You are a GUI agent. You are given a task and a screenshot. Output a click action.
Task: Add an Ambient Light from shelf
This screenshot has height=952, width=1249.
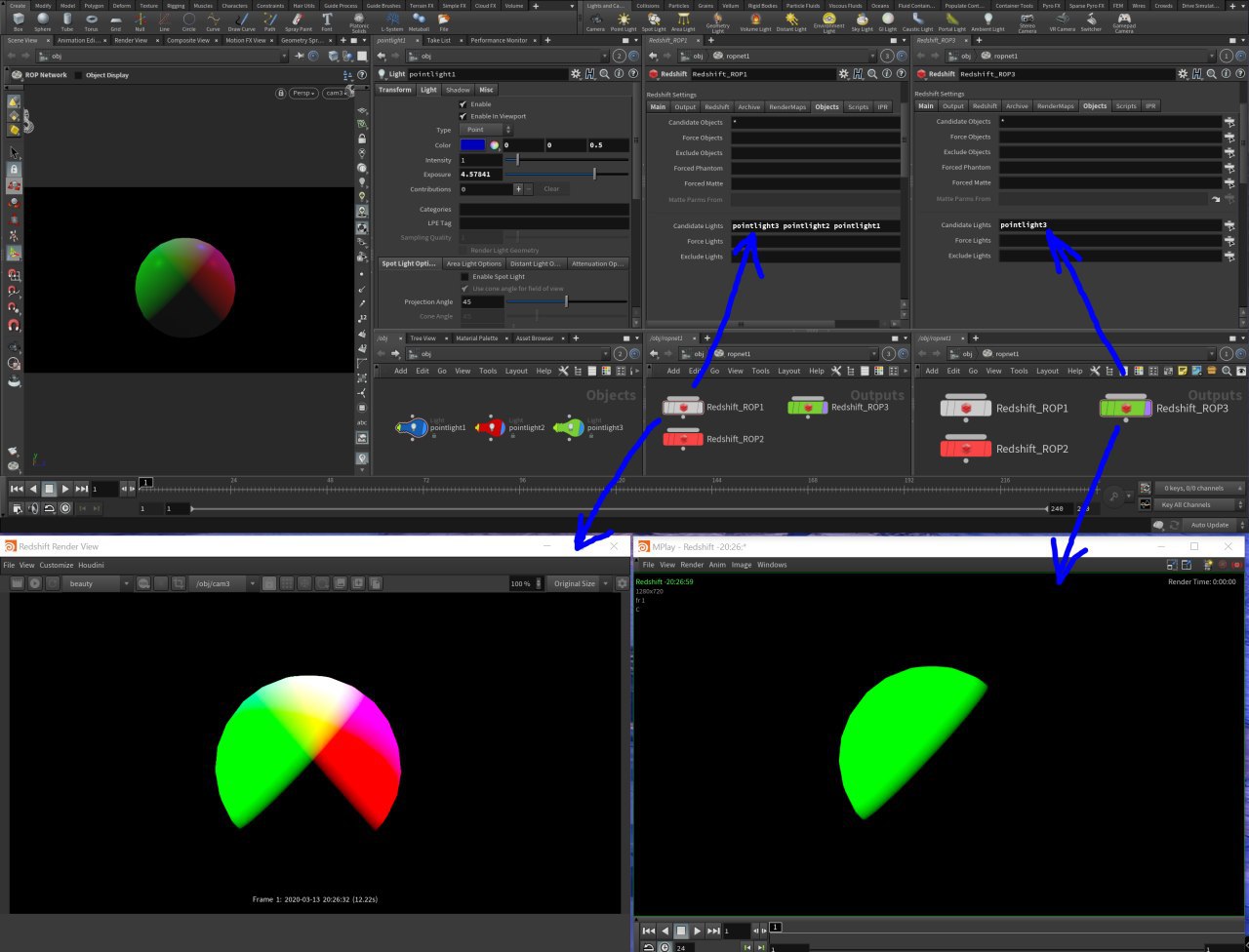click(x=987, y=21)
